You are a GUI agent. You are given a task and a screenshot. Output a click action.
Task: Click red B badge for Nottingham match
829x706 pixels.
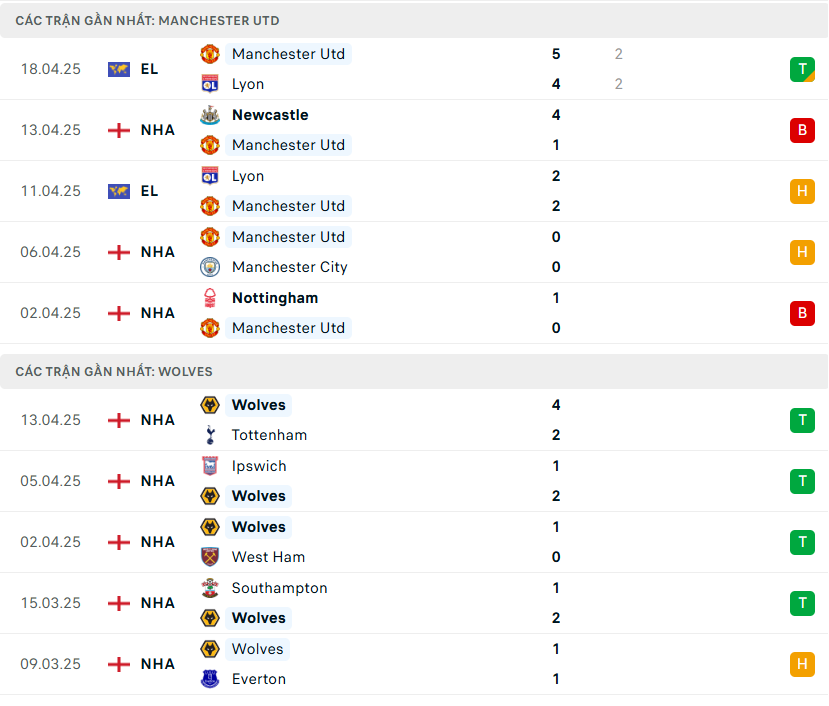point(802,313)
